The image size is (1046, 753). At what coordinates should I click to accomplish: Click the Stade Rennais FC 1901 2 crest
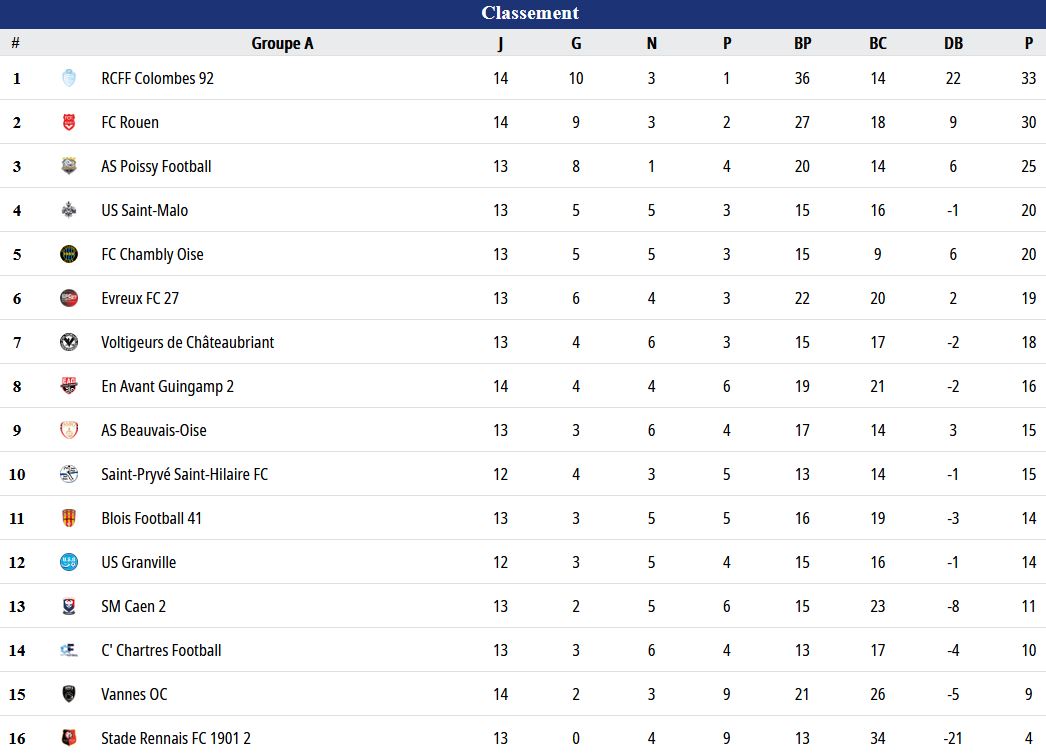(x=69, y=738)
